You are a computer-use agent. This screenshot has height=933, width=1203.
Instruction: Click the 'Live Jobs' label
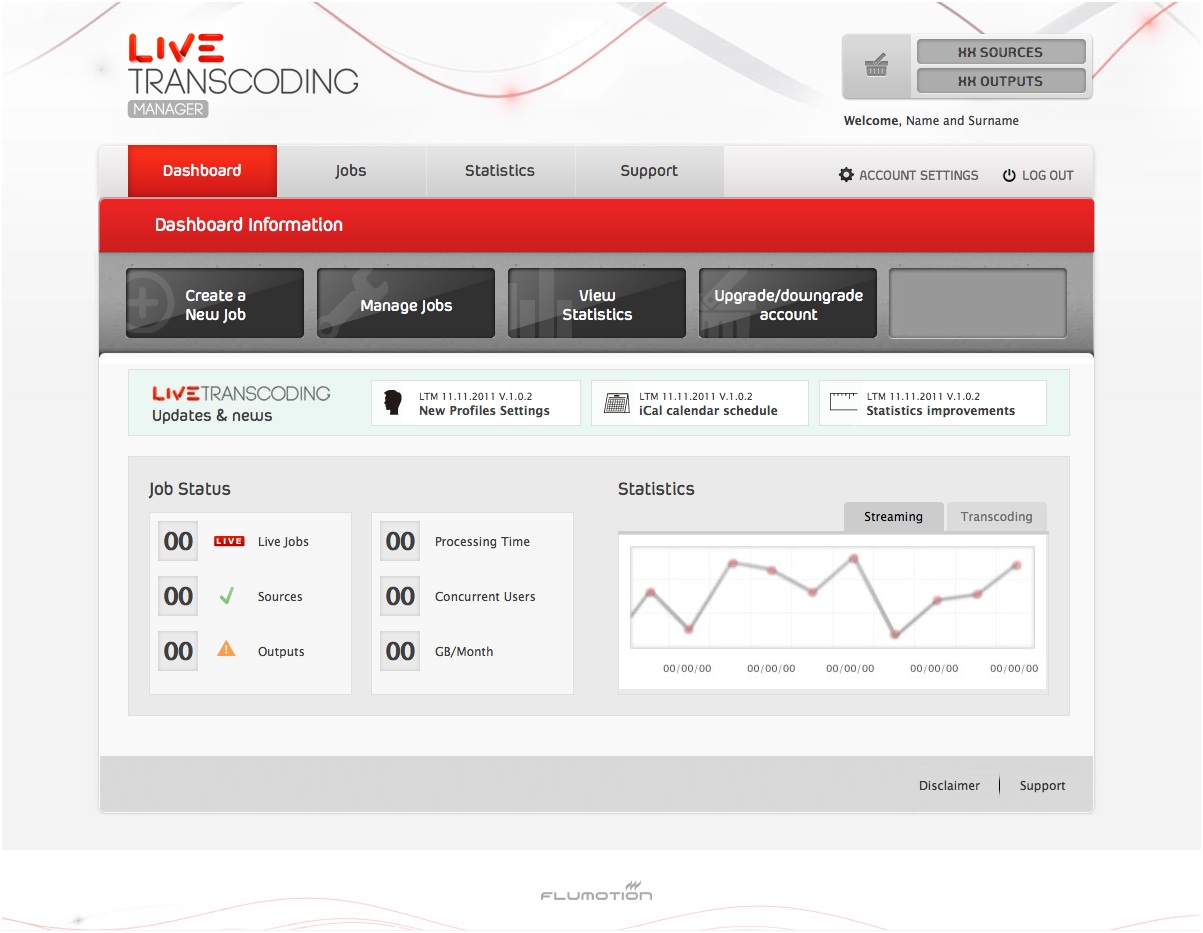point(283,542)
